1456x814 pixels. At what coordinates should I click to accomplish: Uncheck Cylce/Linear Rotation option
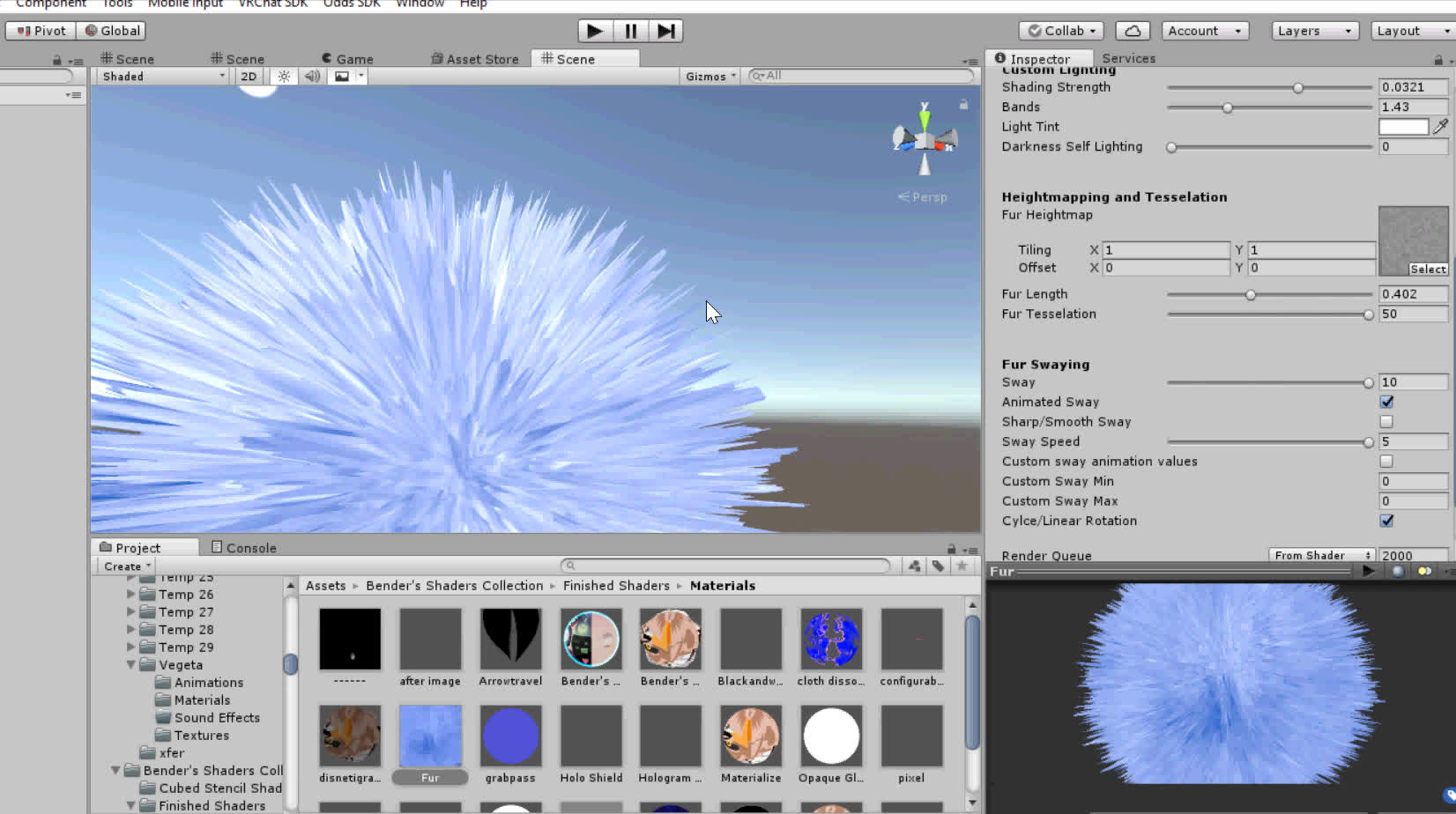tap(1386, 521)
